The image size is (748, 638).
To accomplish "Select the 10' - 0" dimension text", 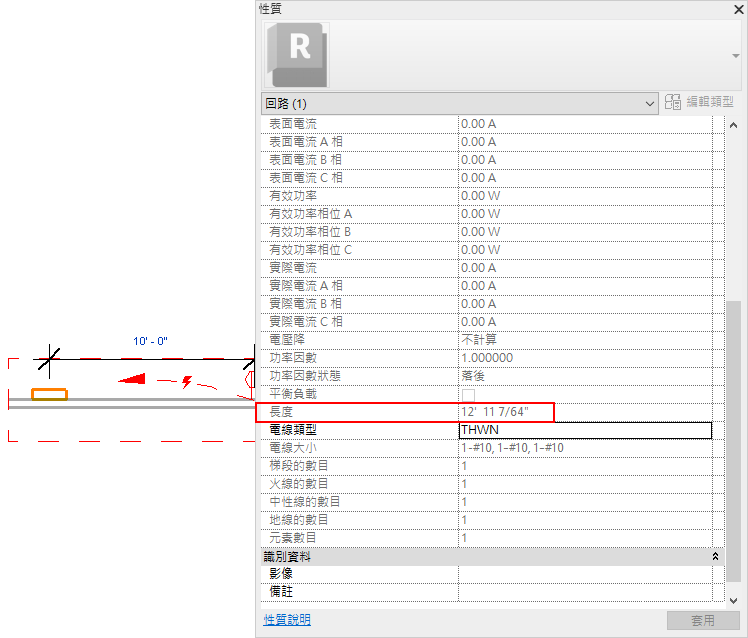I will pos(150,341).
